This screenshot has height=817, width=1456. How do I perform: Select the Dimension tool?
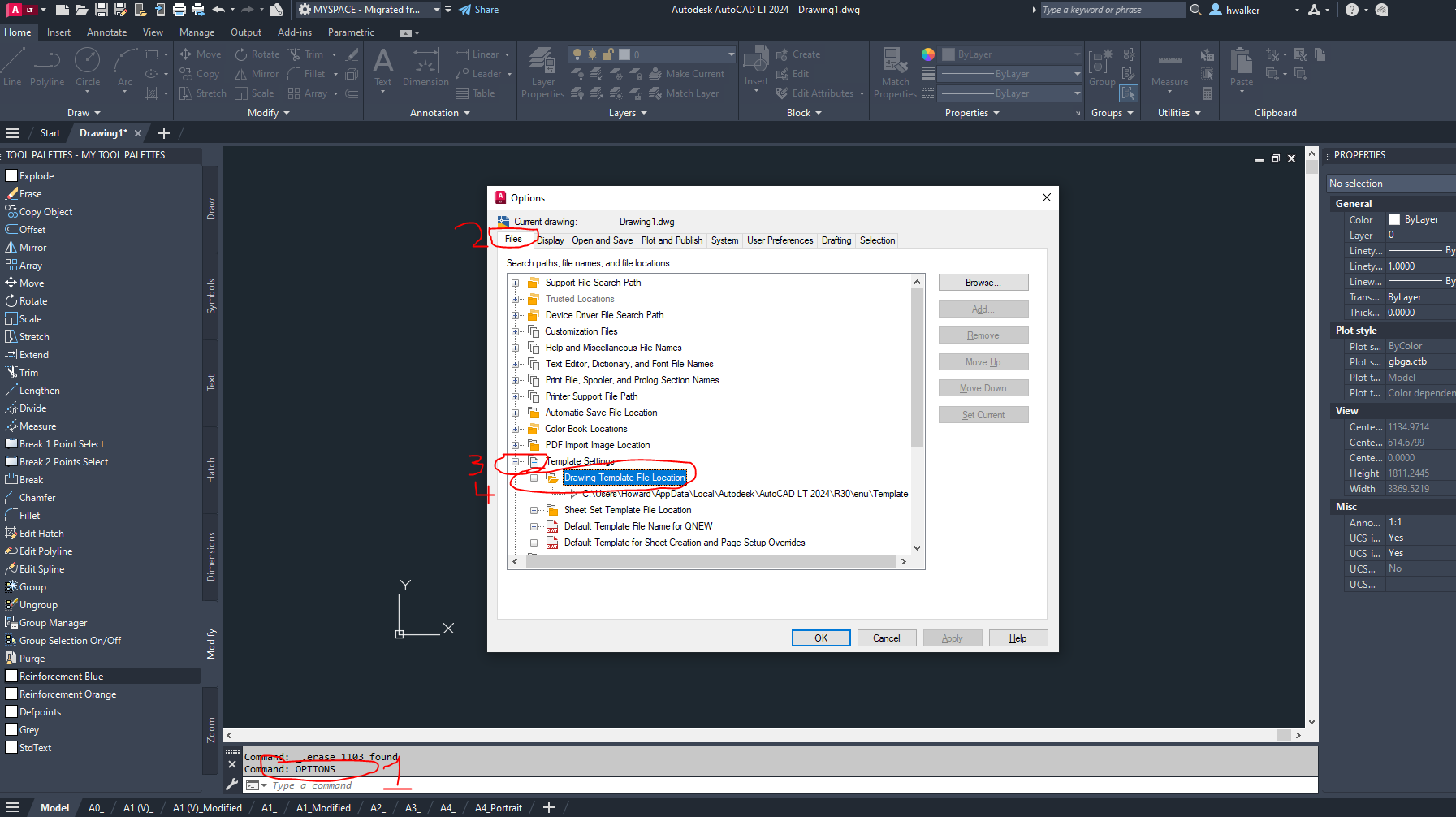[x=426, y=69]
